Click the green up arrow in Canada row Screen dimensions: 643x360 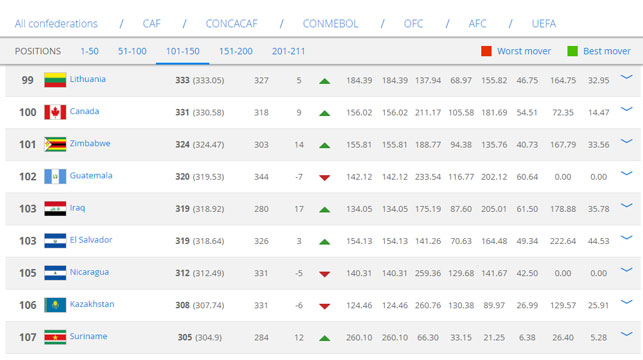click(x=324, y=113)
